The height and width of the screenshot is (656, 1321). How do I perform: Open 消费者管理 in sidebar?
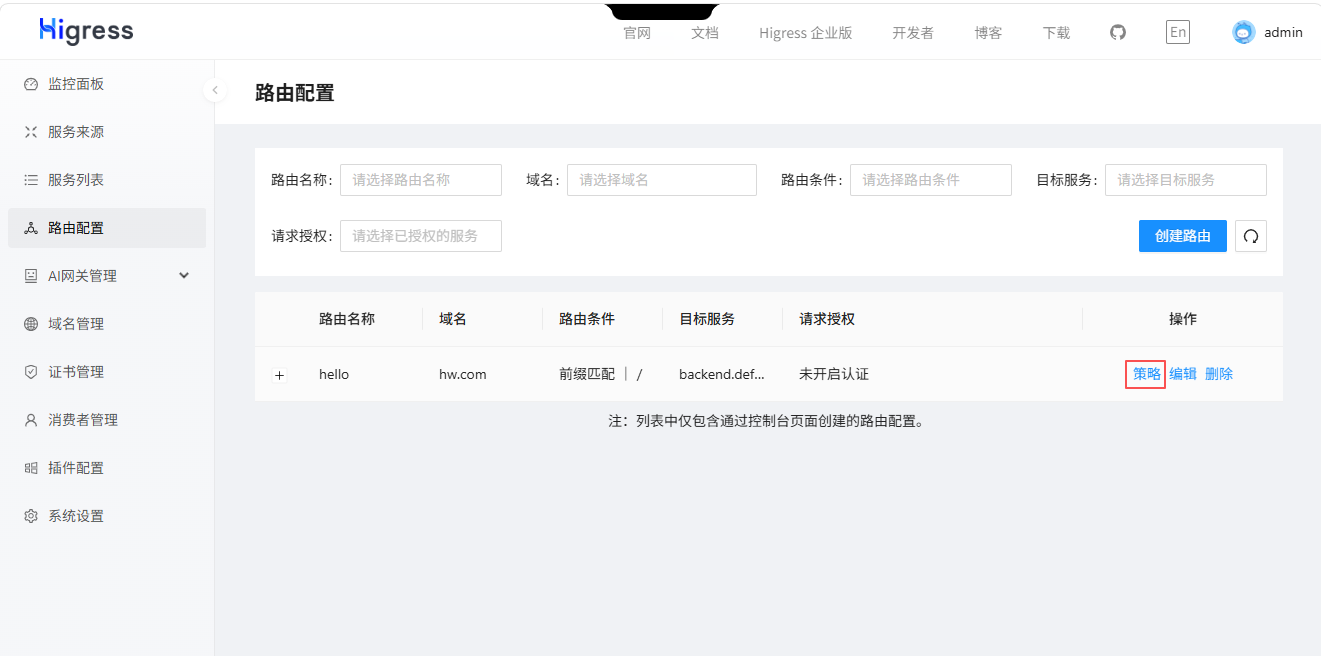(x=107, y=420)
